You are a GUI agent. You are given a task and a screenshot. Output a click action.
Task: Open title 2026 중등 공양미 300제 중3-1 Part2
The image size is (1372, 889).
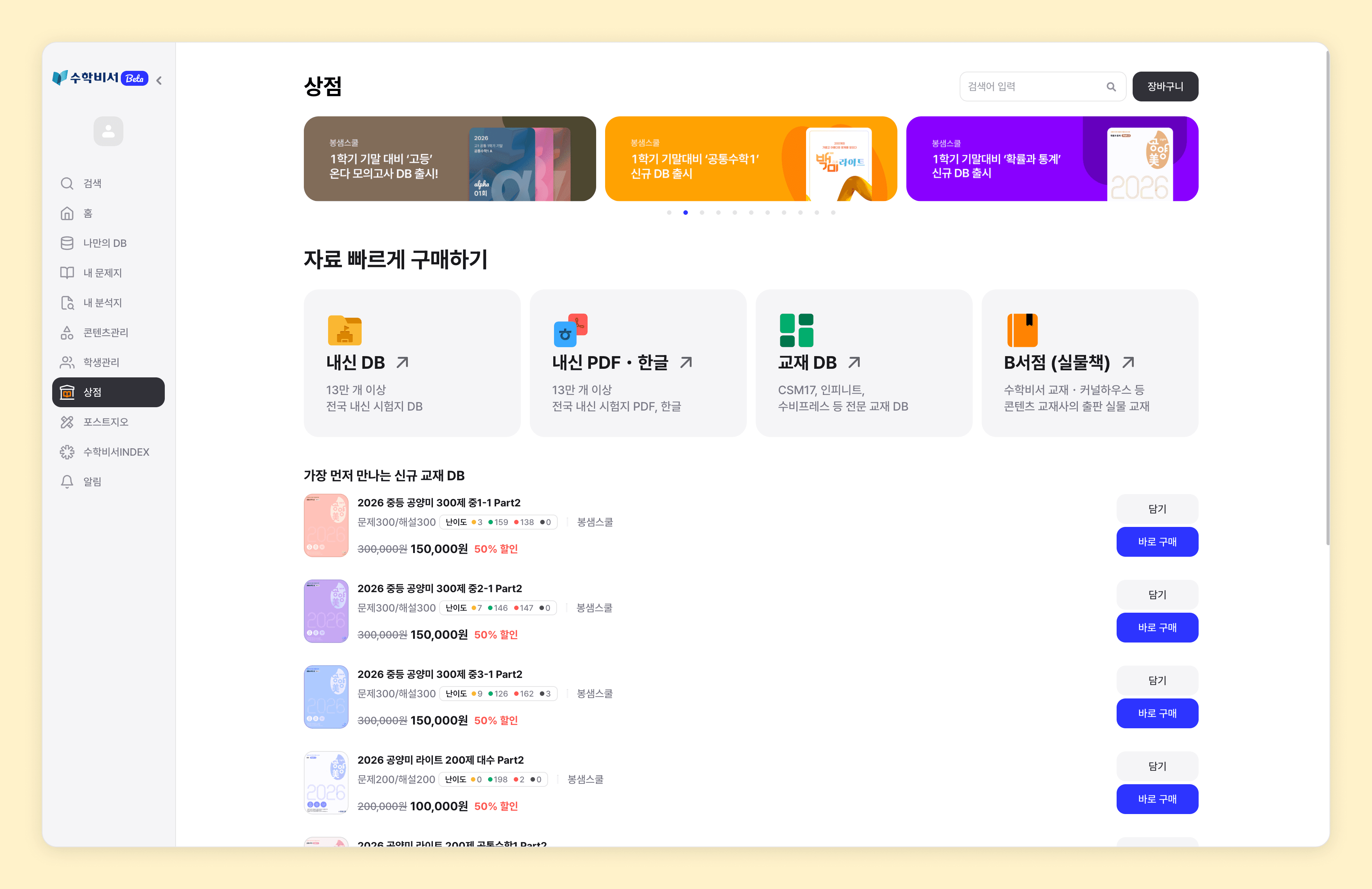(x=440, y=675)
